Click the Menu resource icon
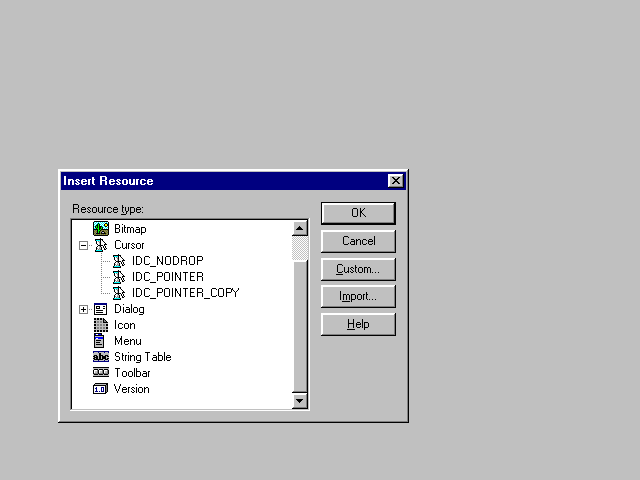This screenshot has width=640, height=480. (x=100, y=341)
